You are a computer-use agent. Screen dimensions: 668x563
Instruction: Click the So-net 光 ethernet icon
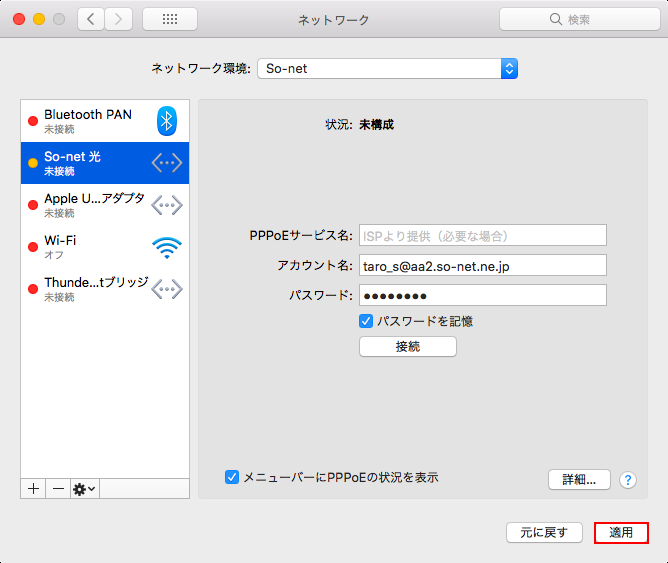click(167, 163)
